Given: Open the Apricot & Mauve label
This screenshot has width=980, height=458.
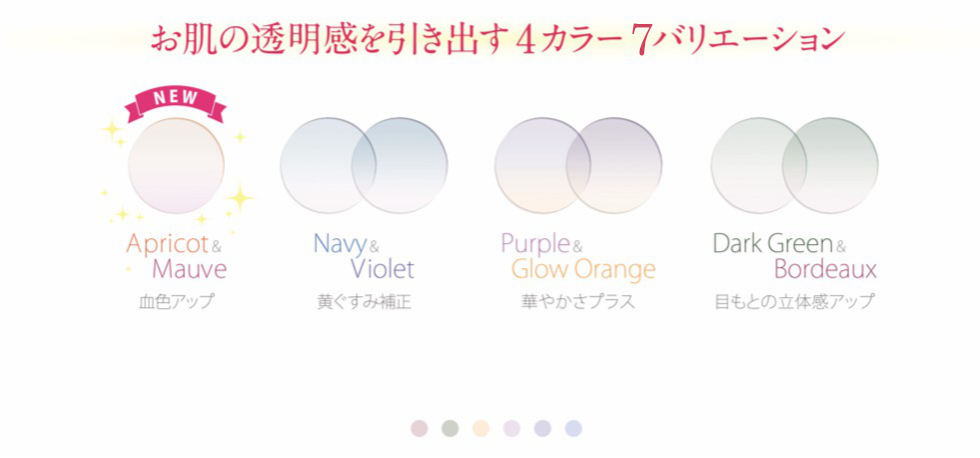Looking at the screenshot, I should [x=176, y=256].
